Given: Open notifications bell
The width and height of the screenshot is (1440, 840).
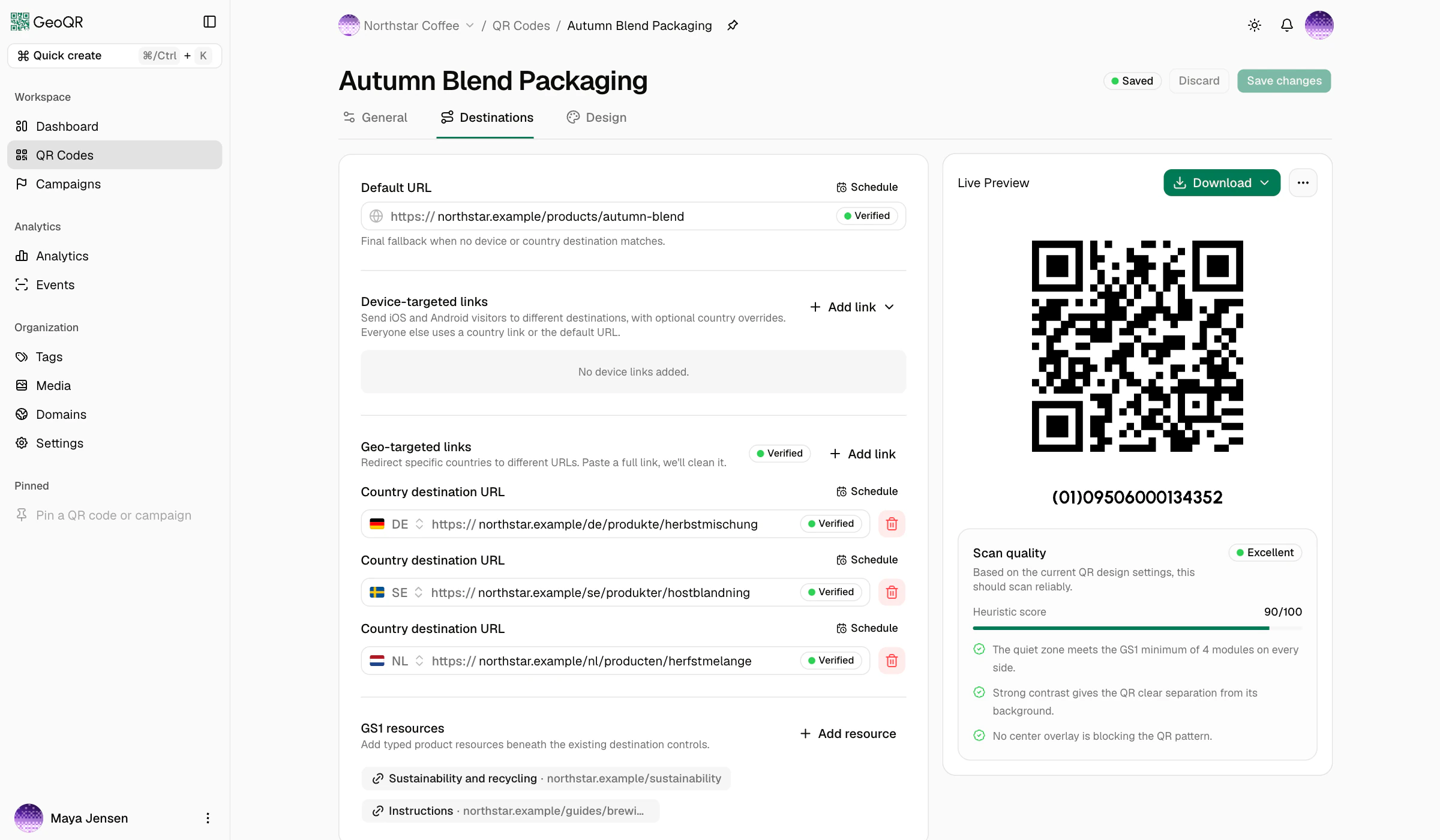Looking at the screenshot, I should coord(1287,25).
